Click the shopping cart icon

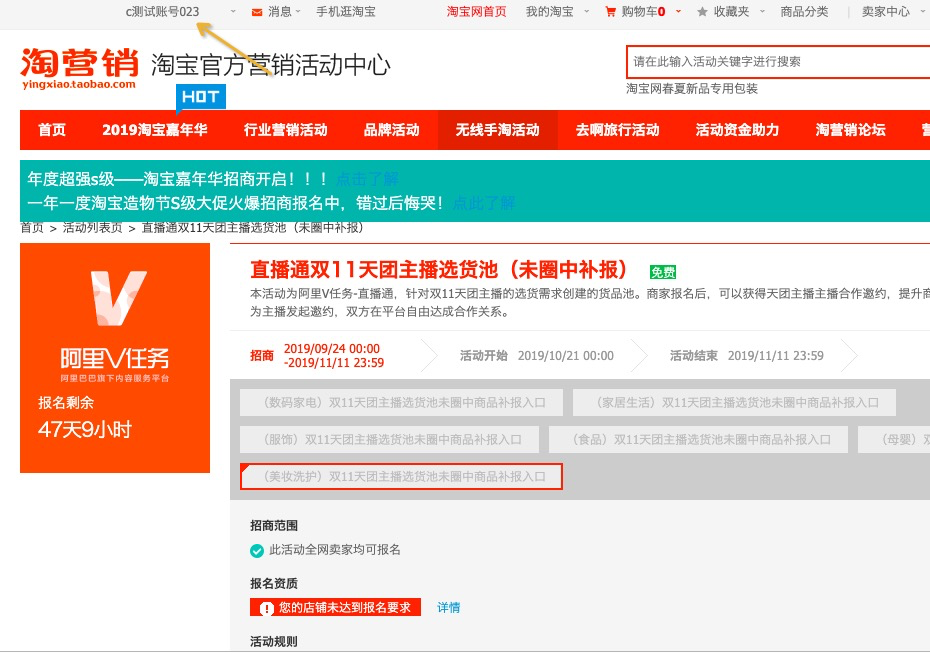coord(610,12)
